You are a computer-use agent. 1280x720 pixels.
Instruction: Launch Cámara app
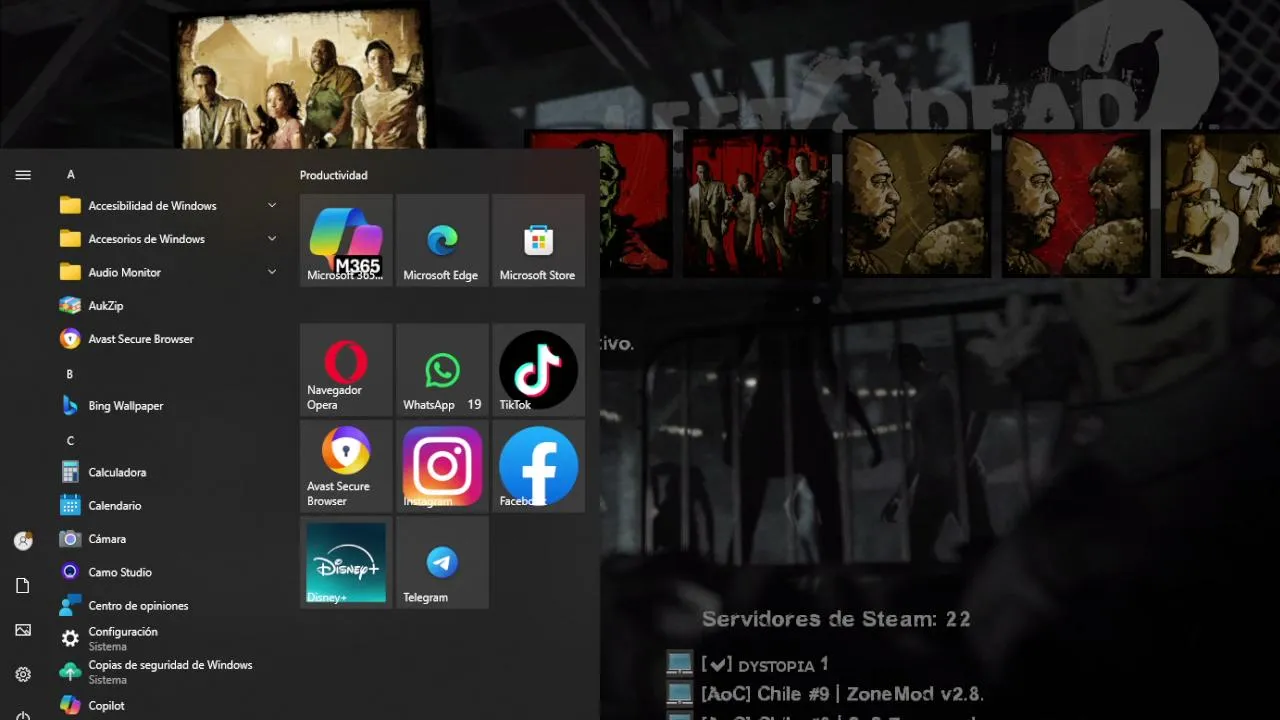point(170,539)
